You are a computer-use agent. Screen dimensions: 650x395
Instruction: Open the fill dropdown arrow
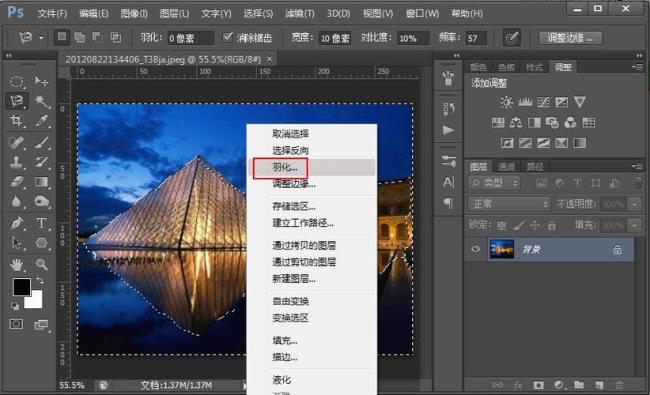(635, 226)
